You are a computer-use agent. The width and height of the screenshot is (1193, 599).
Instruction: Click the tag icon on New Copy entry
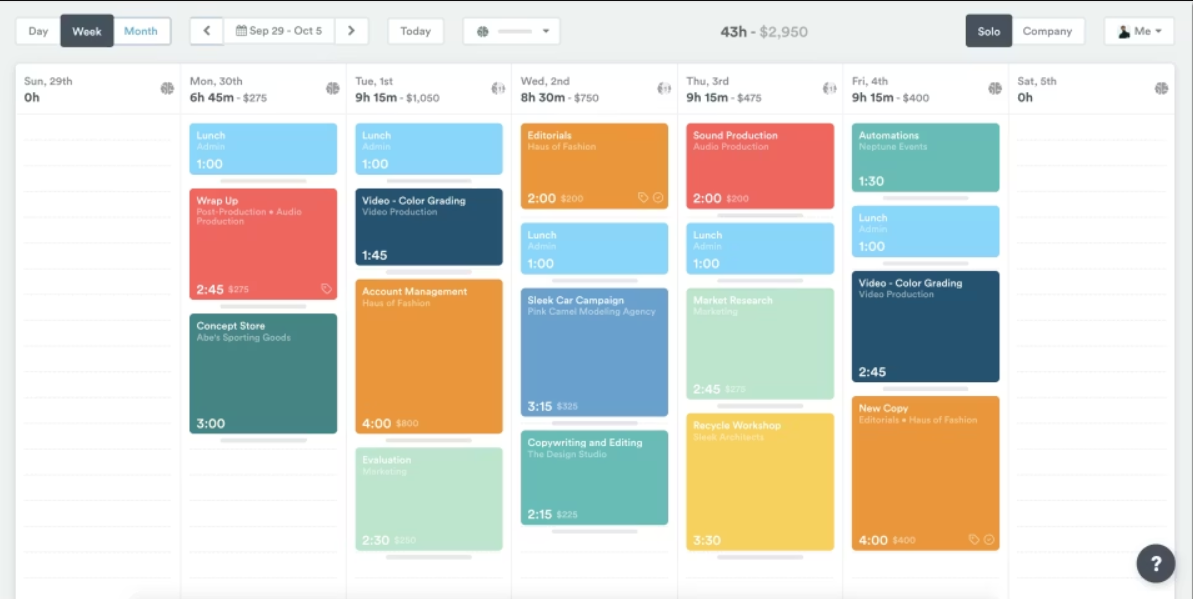coord(974,540)
